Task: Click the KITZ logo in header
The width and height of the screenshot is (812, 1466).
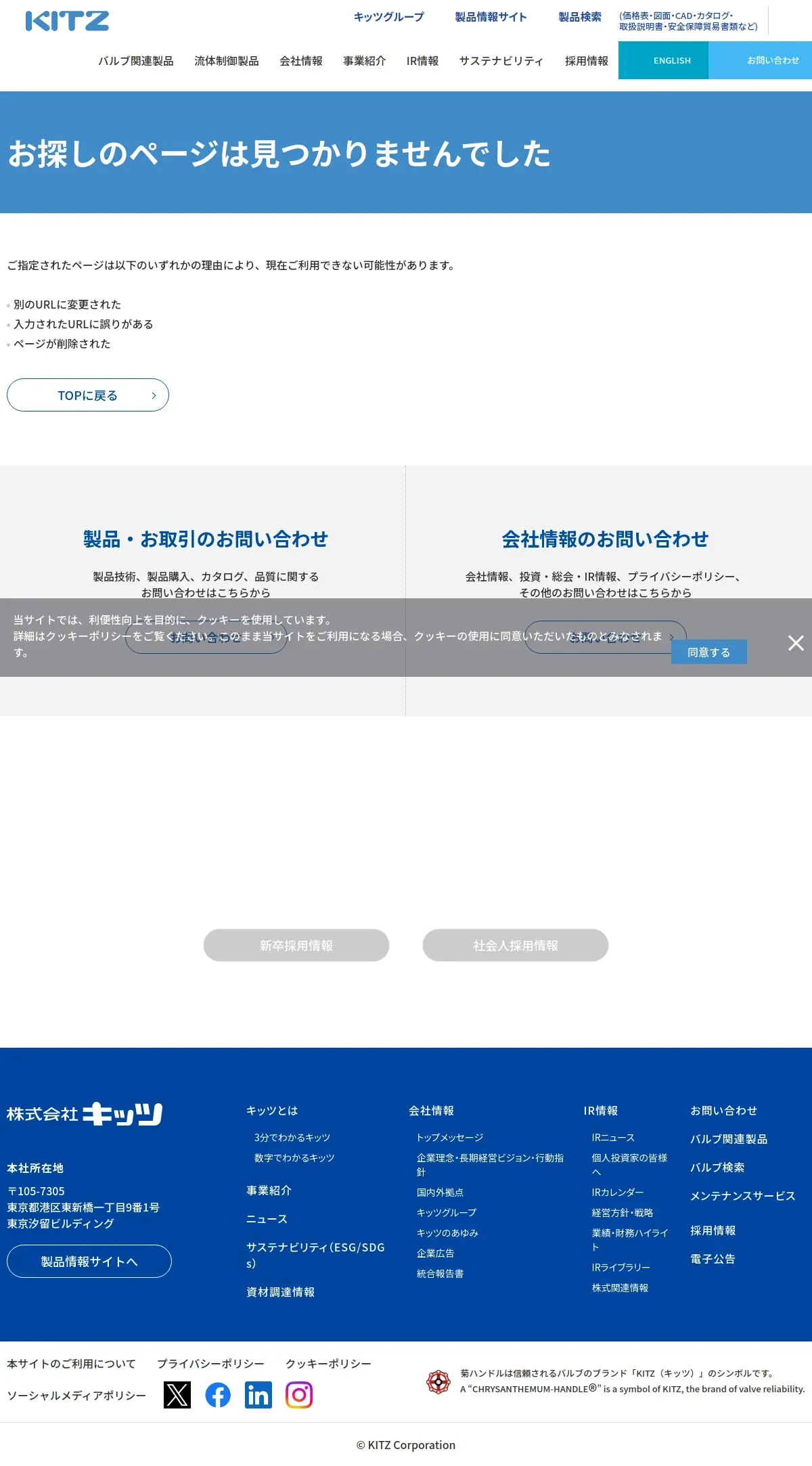Action: click(x=67, y=21)
